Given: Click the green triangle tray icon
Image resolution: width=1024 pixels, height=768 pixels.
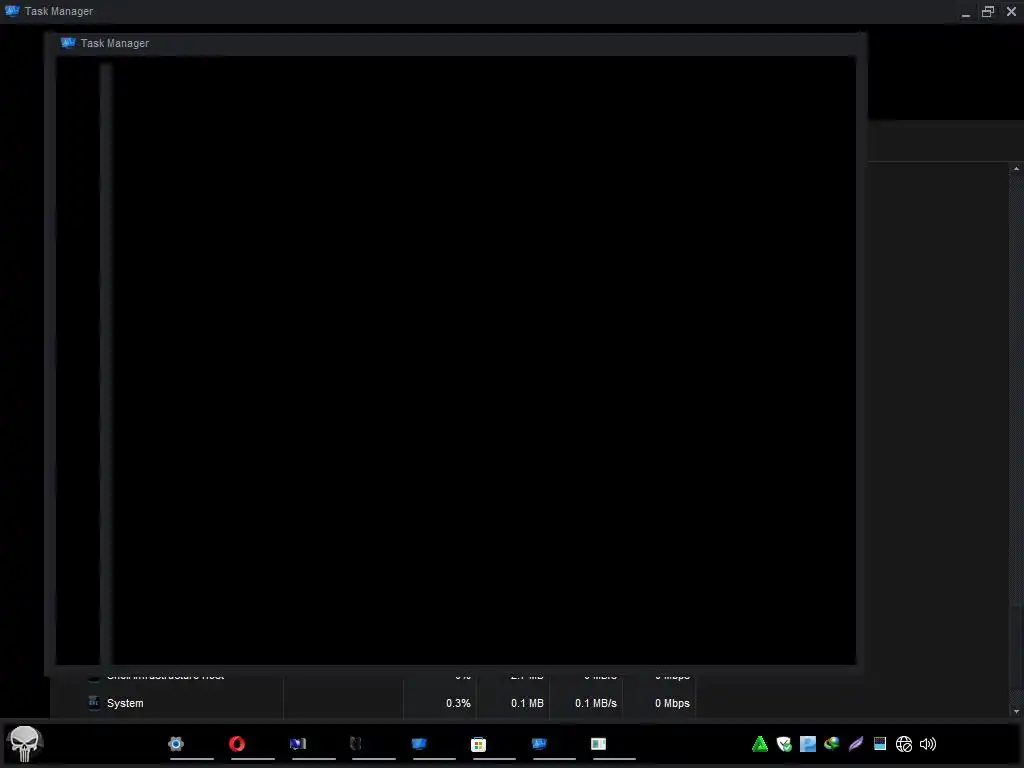Looking at the screenshot, I should (x=760, y=744).
